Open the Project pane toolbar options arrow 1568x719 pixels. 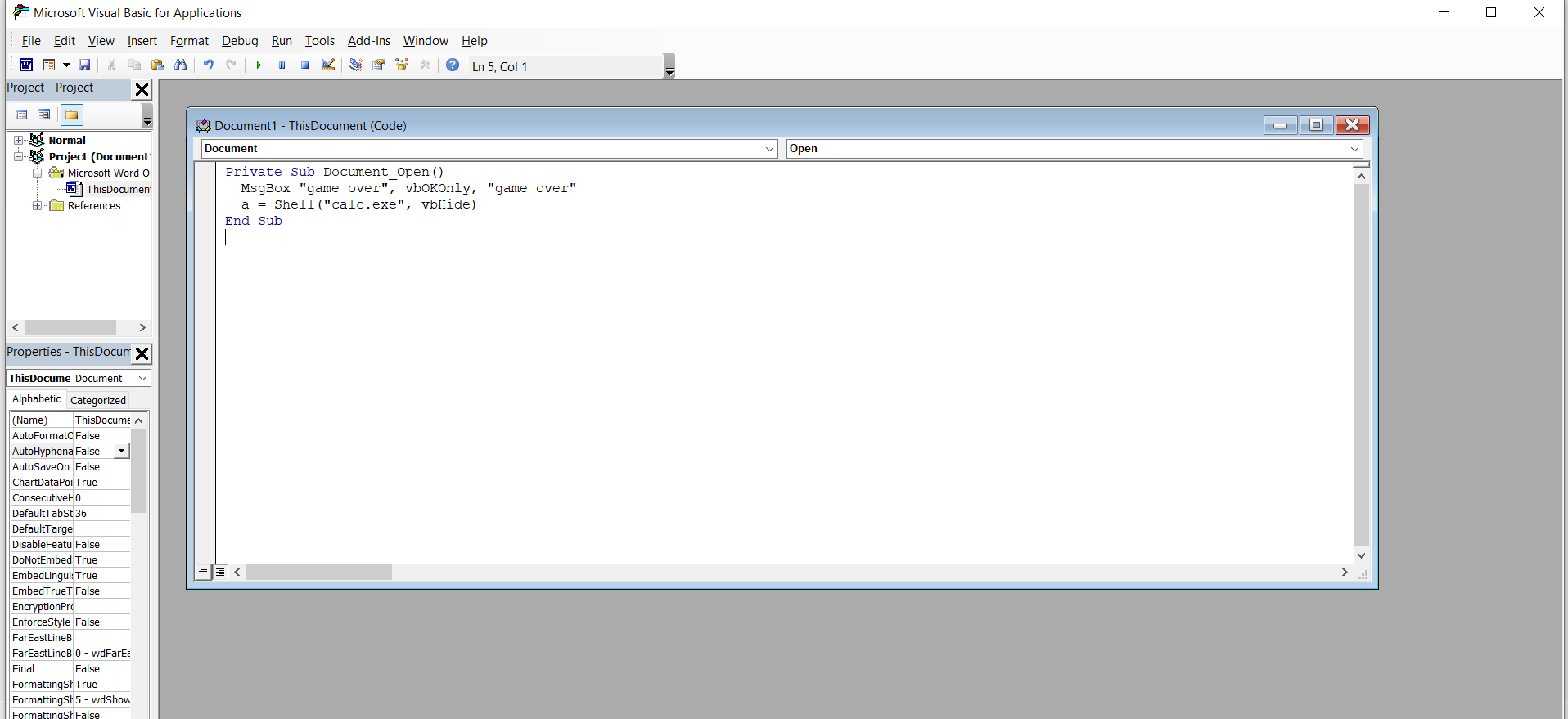click(x=147, y=115)
